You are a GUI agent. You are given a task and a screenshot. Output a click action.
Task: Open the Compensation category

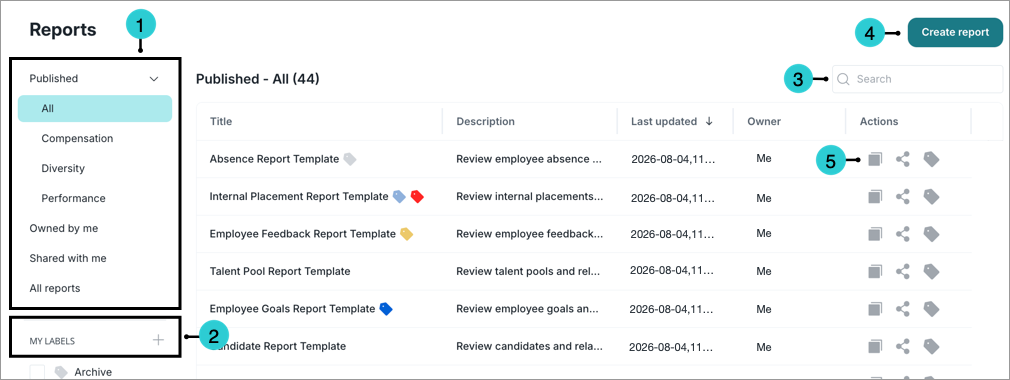[x=77, y=138]
